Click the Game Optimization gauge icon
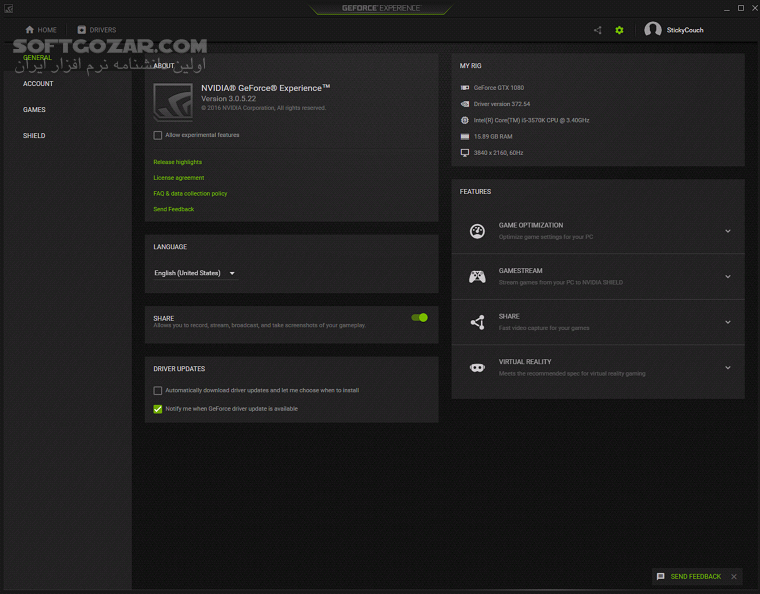Screen dimensions: 760x594 (477, 231)
